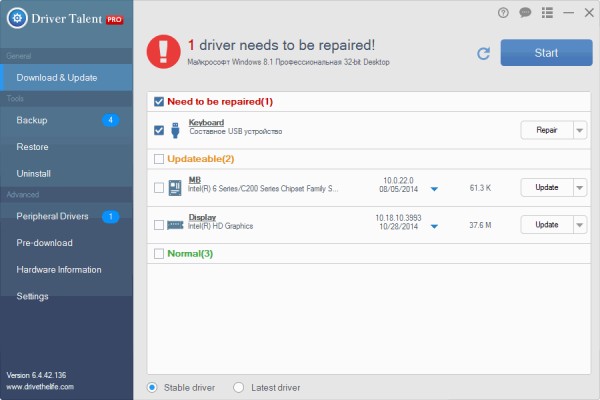Open the Pre-download section

67,243
